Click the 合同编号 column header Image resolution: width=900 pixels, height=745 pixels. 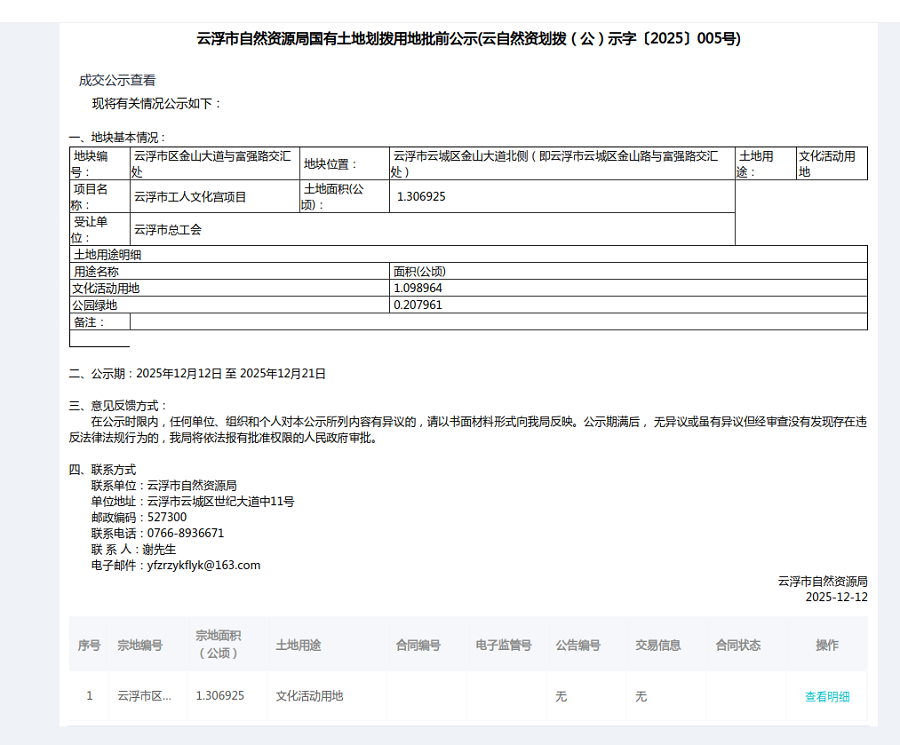click(x=420, y=645)
